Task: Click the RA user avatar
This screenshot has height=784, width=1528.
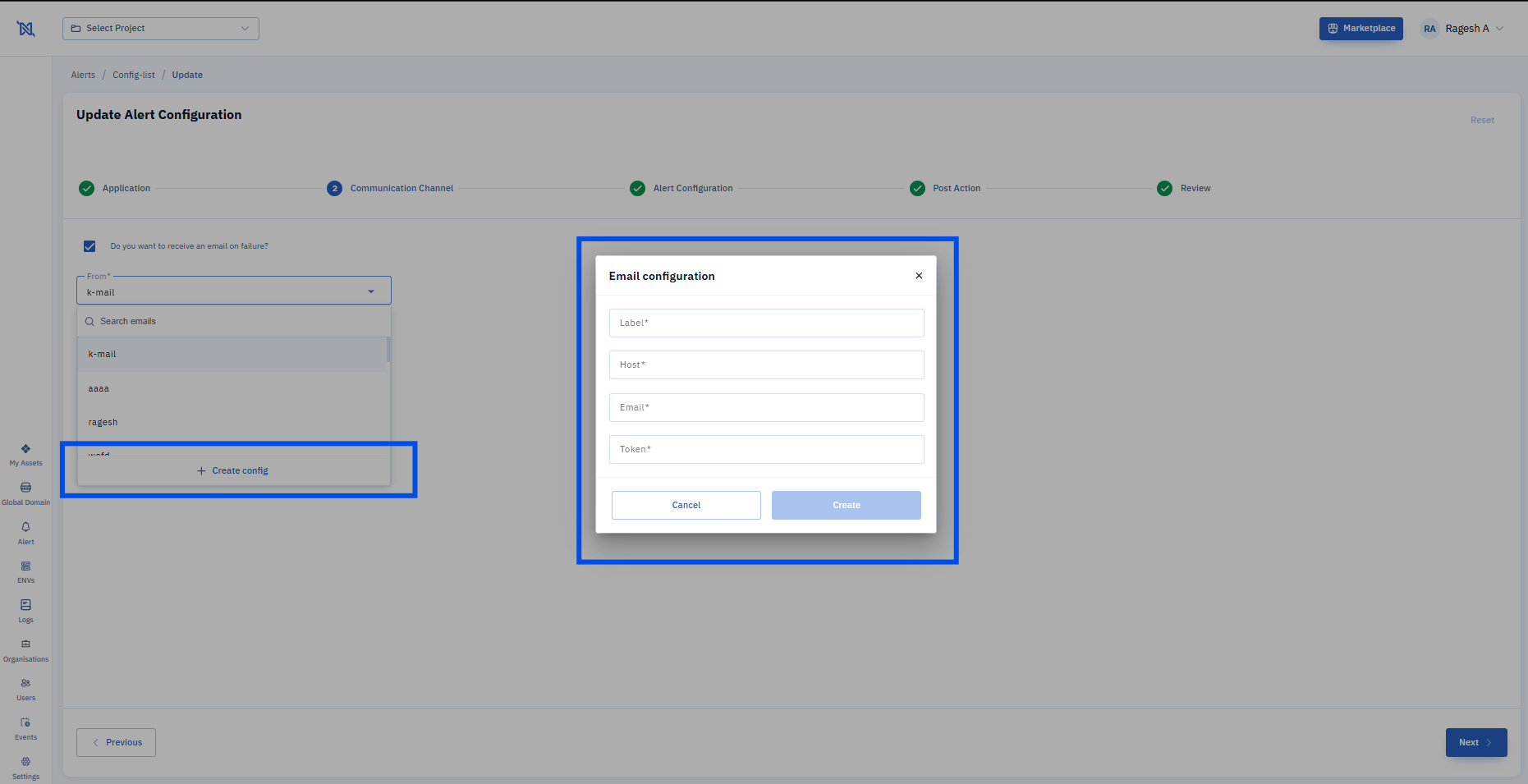Action: click(x=1429, y=29)
